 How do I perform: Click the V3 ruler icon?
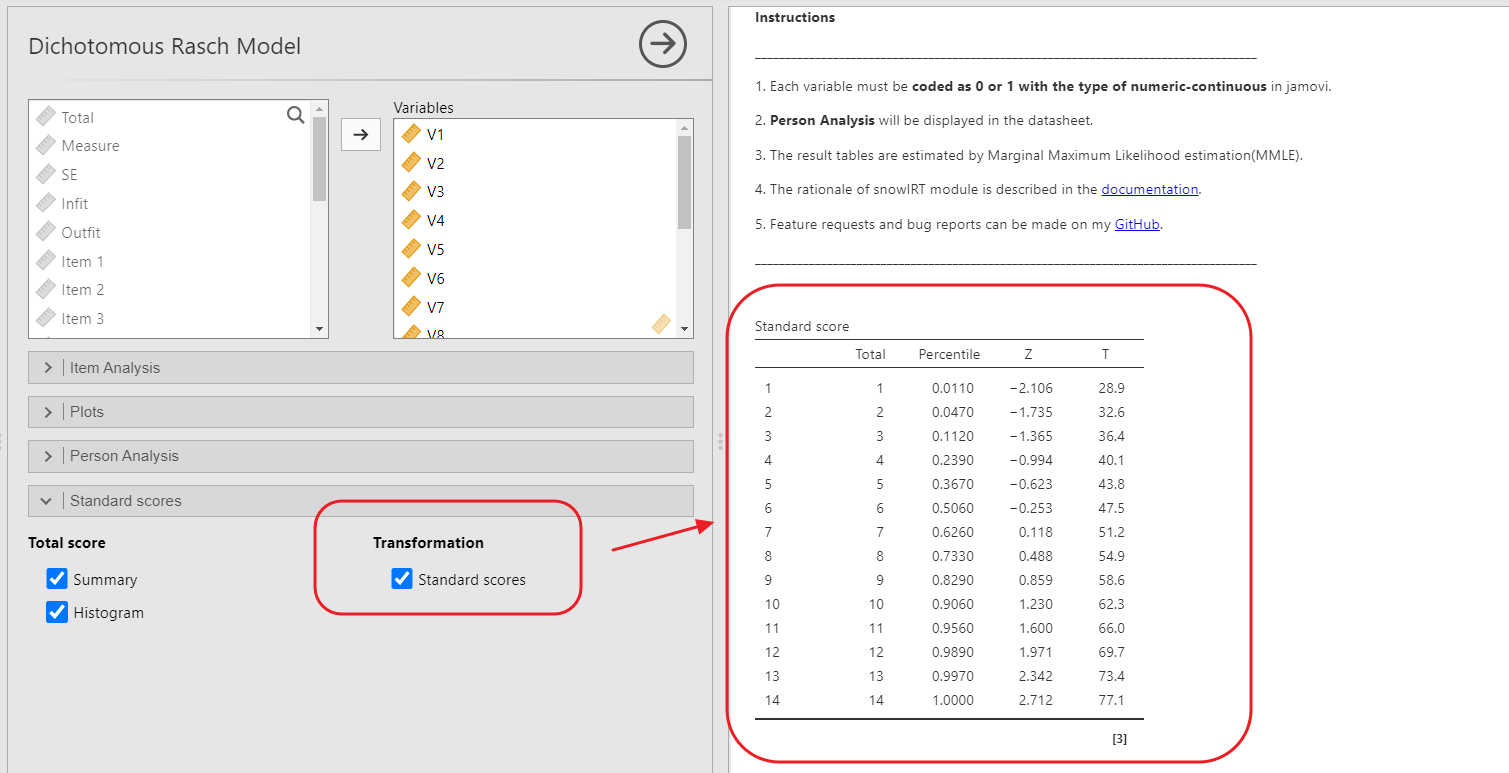(x=411, y=191)
